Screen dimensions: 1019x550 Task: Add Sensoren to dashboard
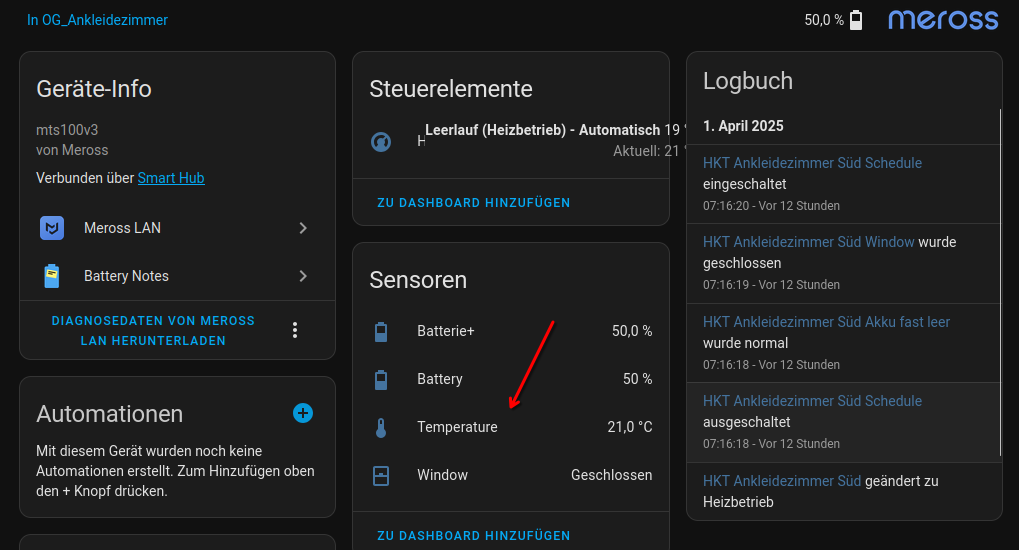pos(474,536)
